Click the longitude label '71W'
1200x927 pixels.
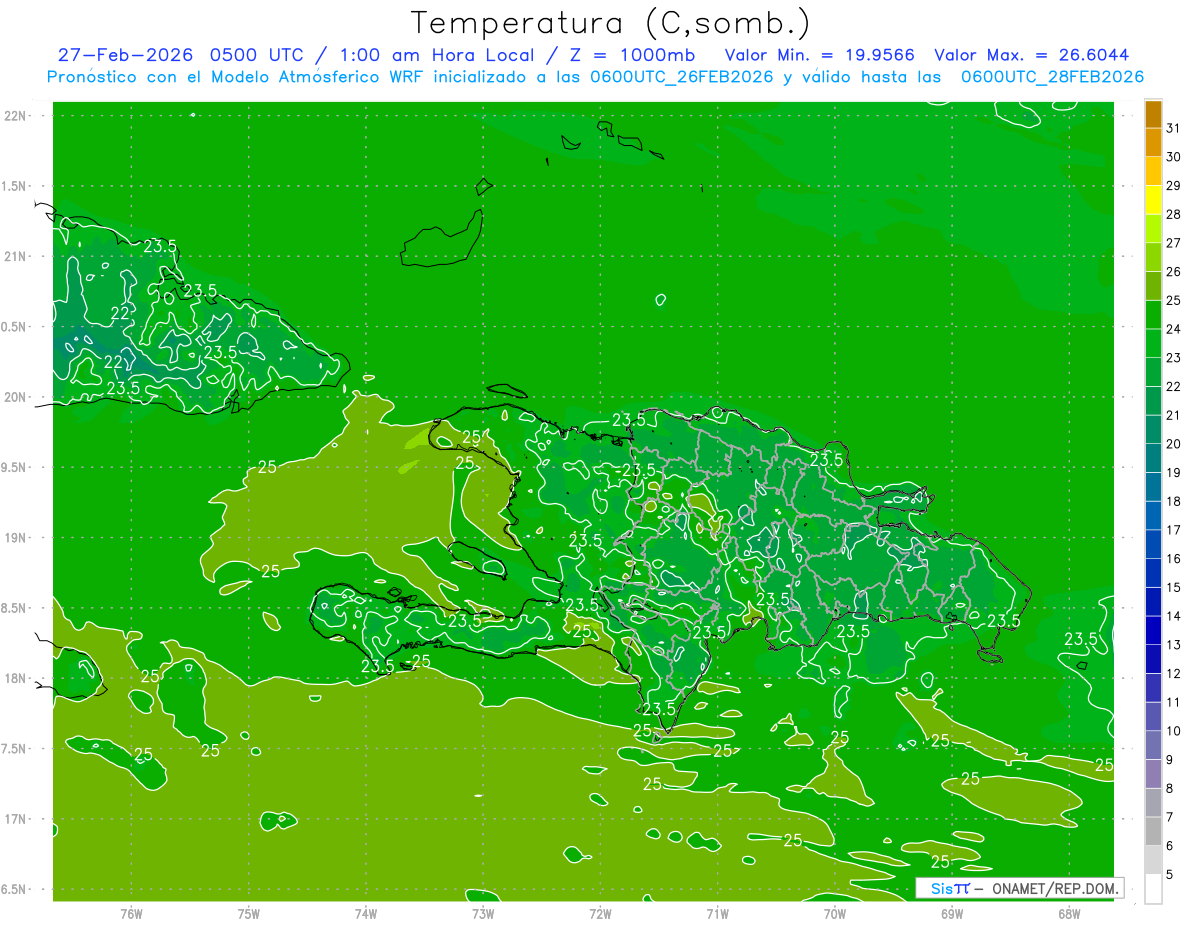(x=717, y=913)
